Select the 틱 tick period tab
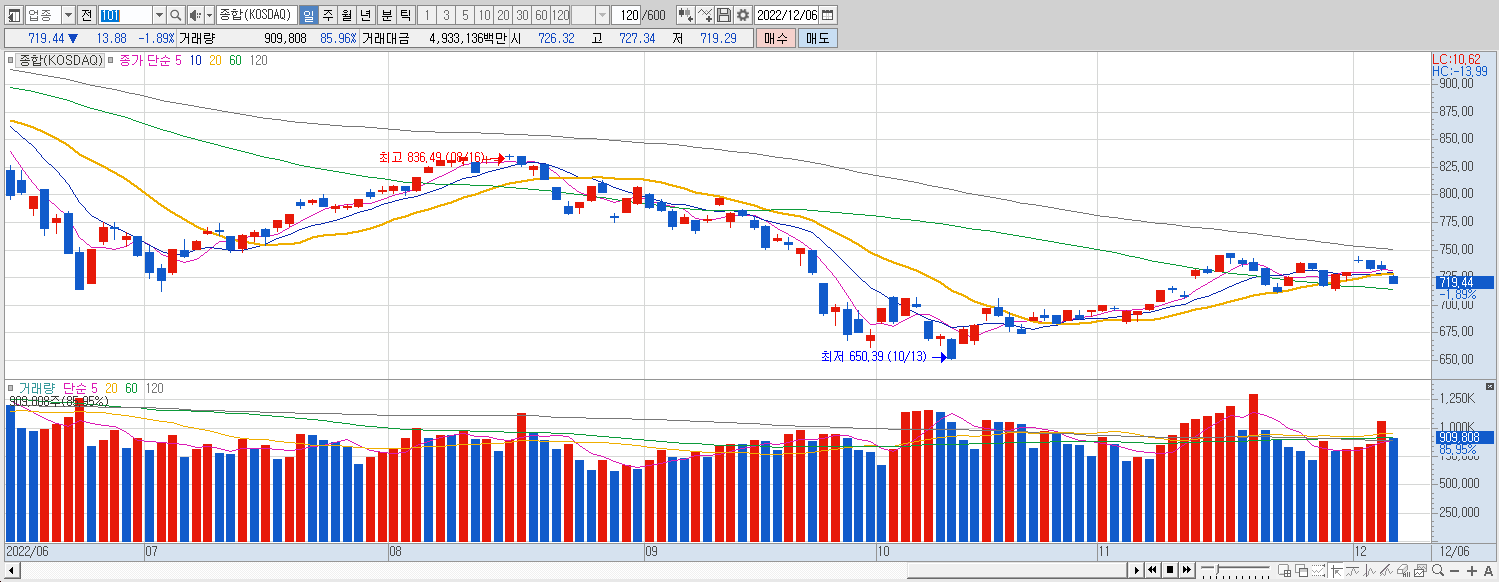Viewport: 1499px width, 582px height. (405, 15)
